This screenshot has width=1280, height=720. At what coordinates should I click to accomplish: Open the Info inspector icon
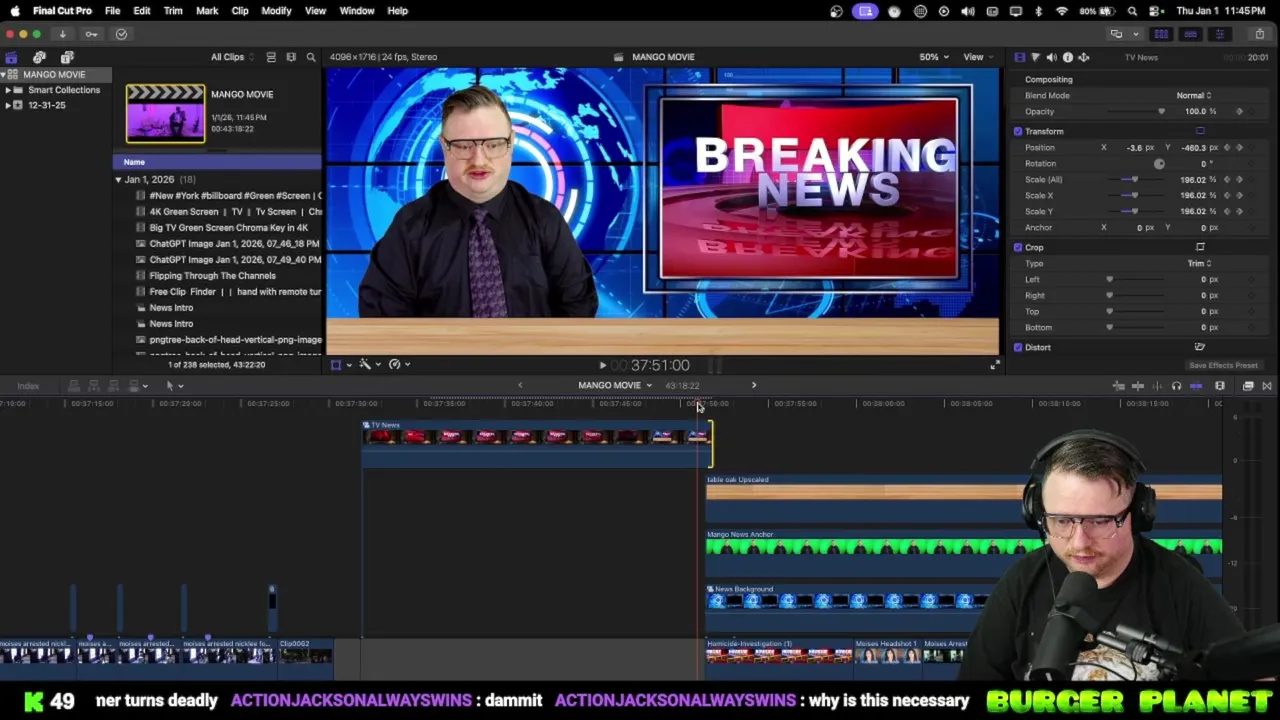tap(1067, 57)
